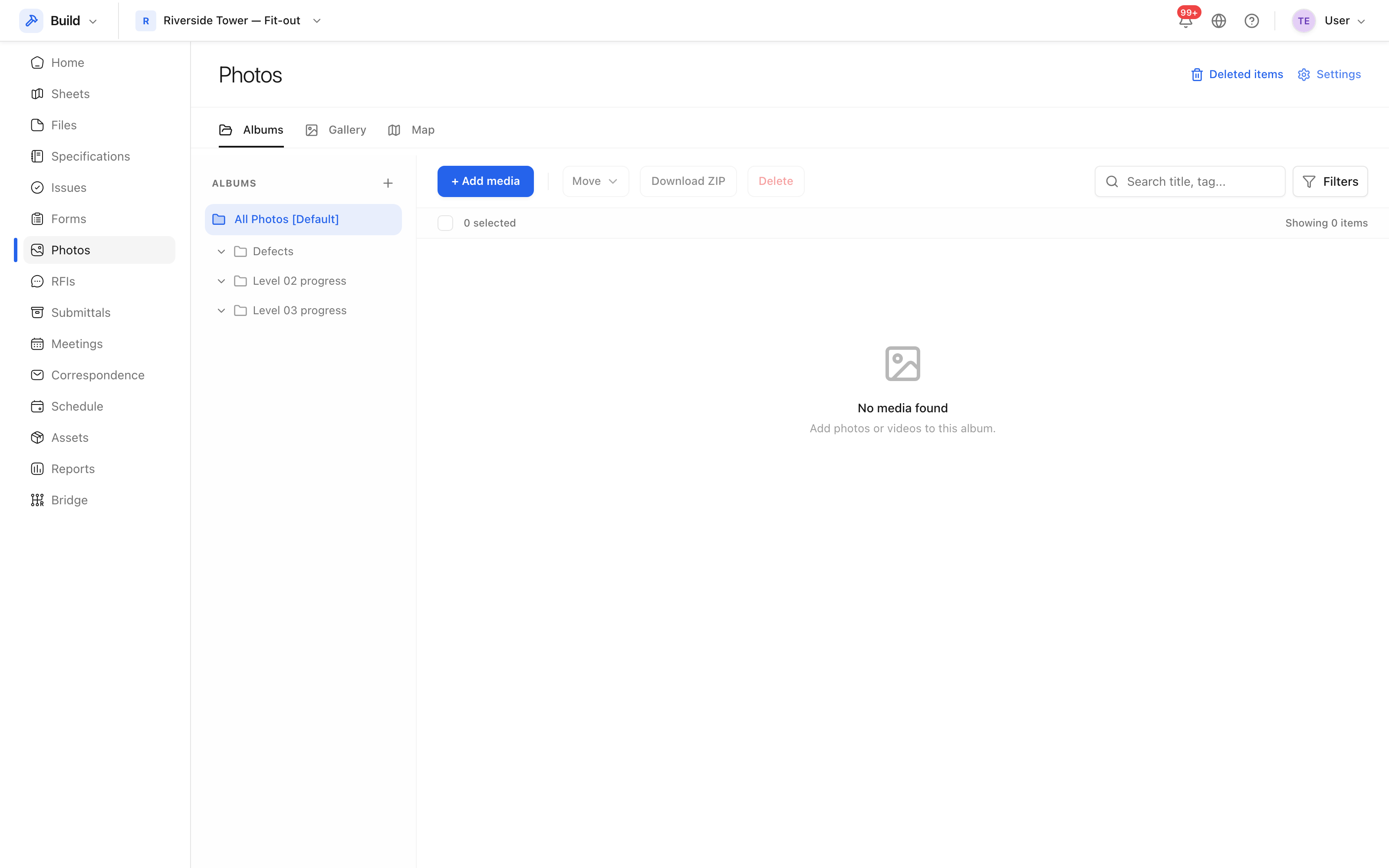Open the User account menu
Image resolution: width=1389 pixels, height=868 pixels.
[x=1329, y=21]
